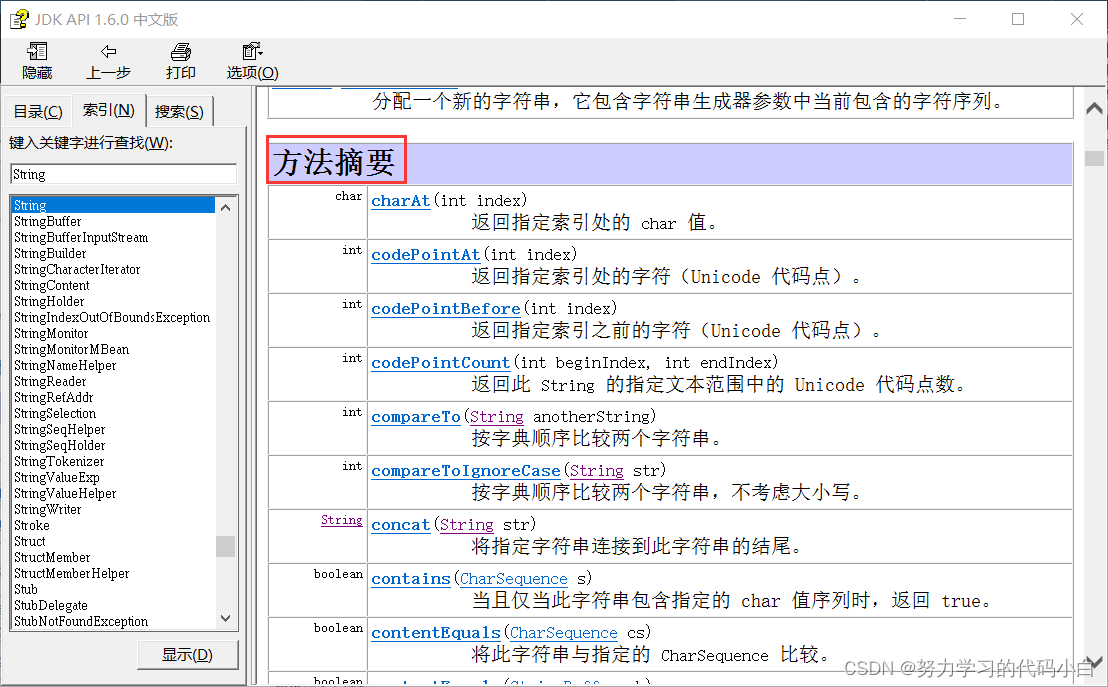Open the codePointCount method link

[440, 363]
